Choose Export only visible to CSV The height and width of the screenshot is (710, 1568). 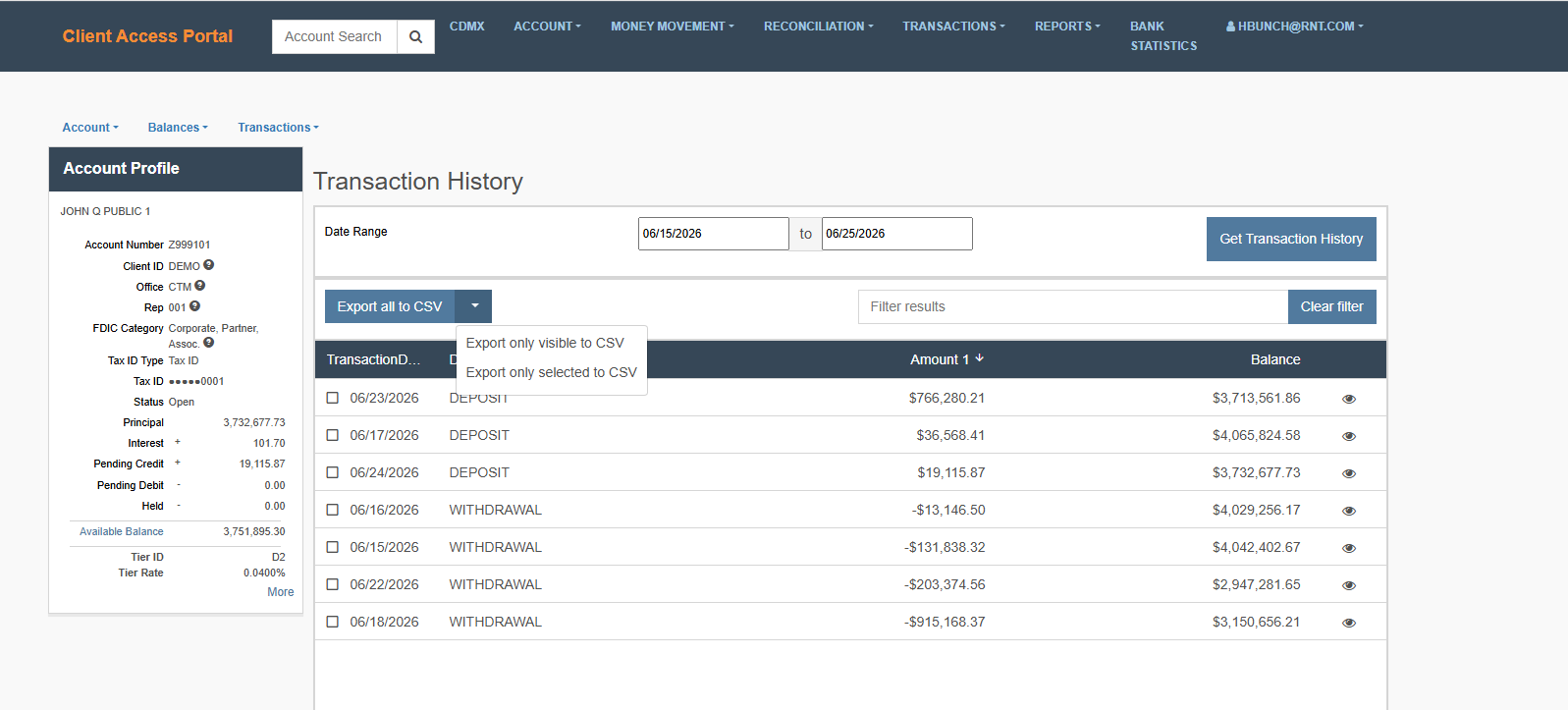coord(545,343)
